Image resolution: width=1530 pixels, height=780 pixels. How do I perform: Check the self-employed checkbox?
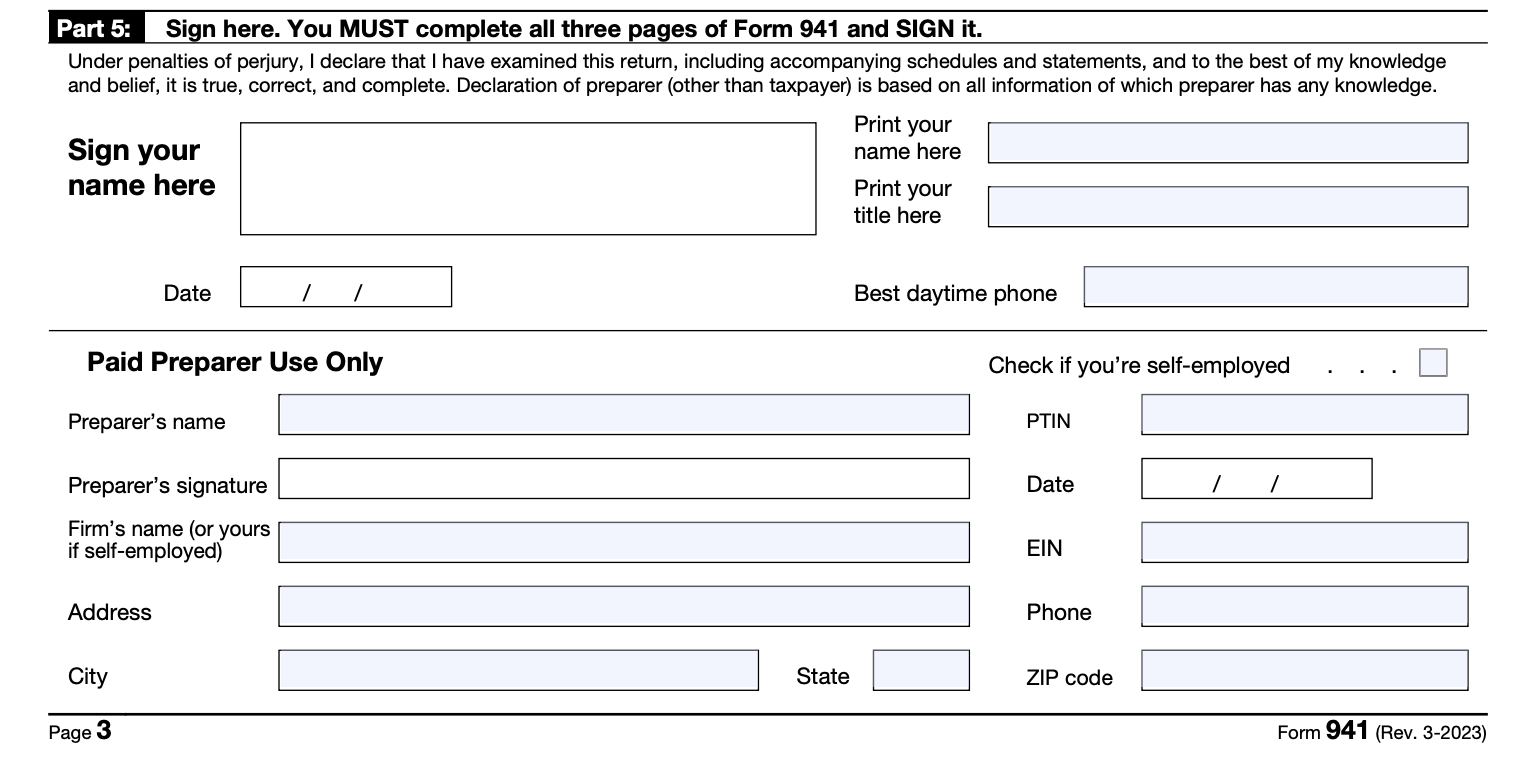click(x=1433, y=362)
